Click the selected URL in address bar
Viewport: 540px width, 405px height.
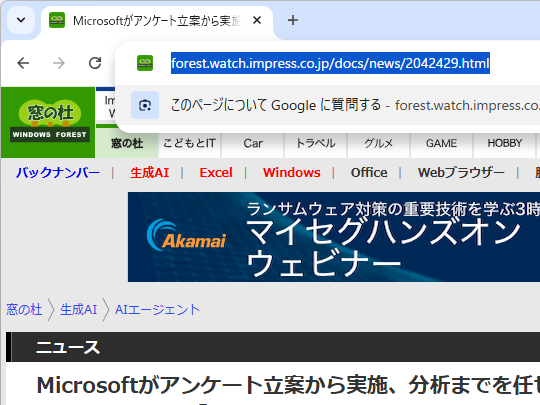(330, 63)
